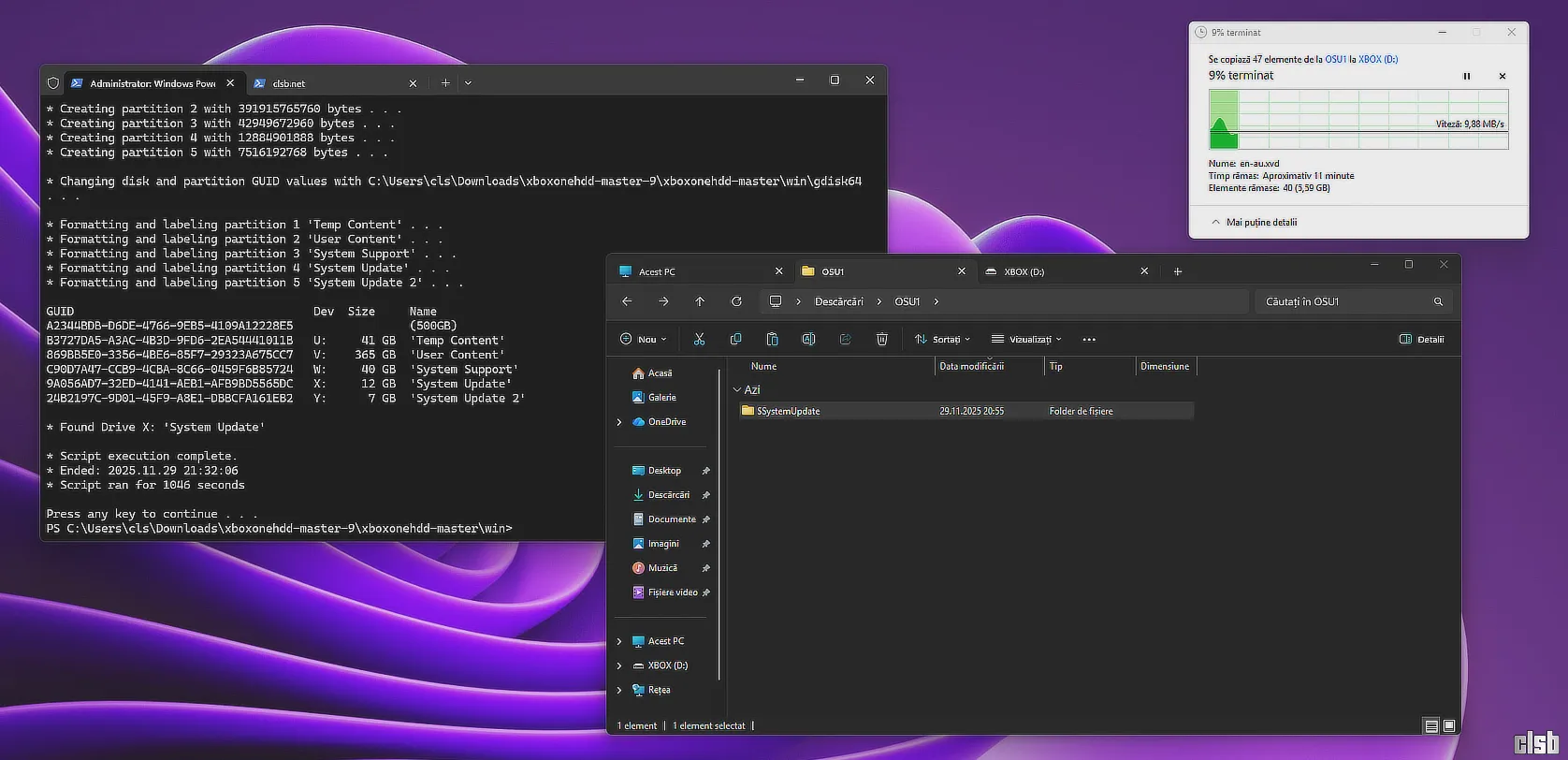Image resolution: width=1568 pixels, height=760 pixels.
Task: Pause the file copy operation
Action: (x=1466, y=77)
